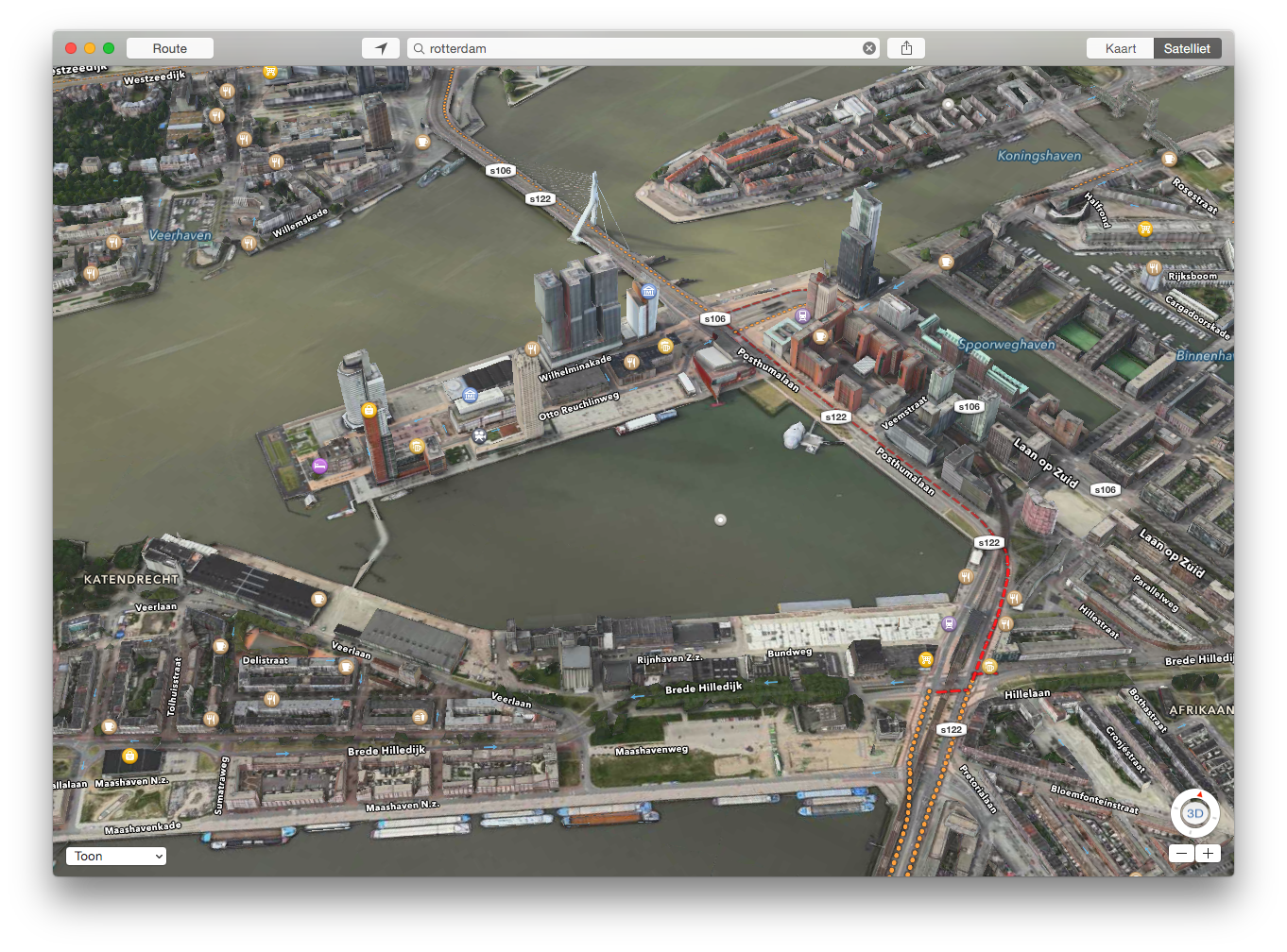1287x952 pixels.
Task: Select the cafe icon right of Delistraat label
Action: point(347,666)
